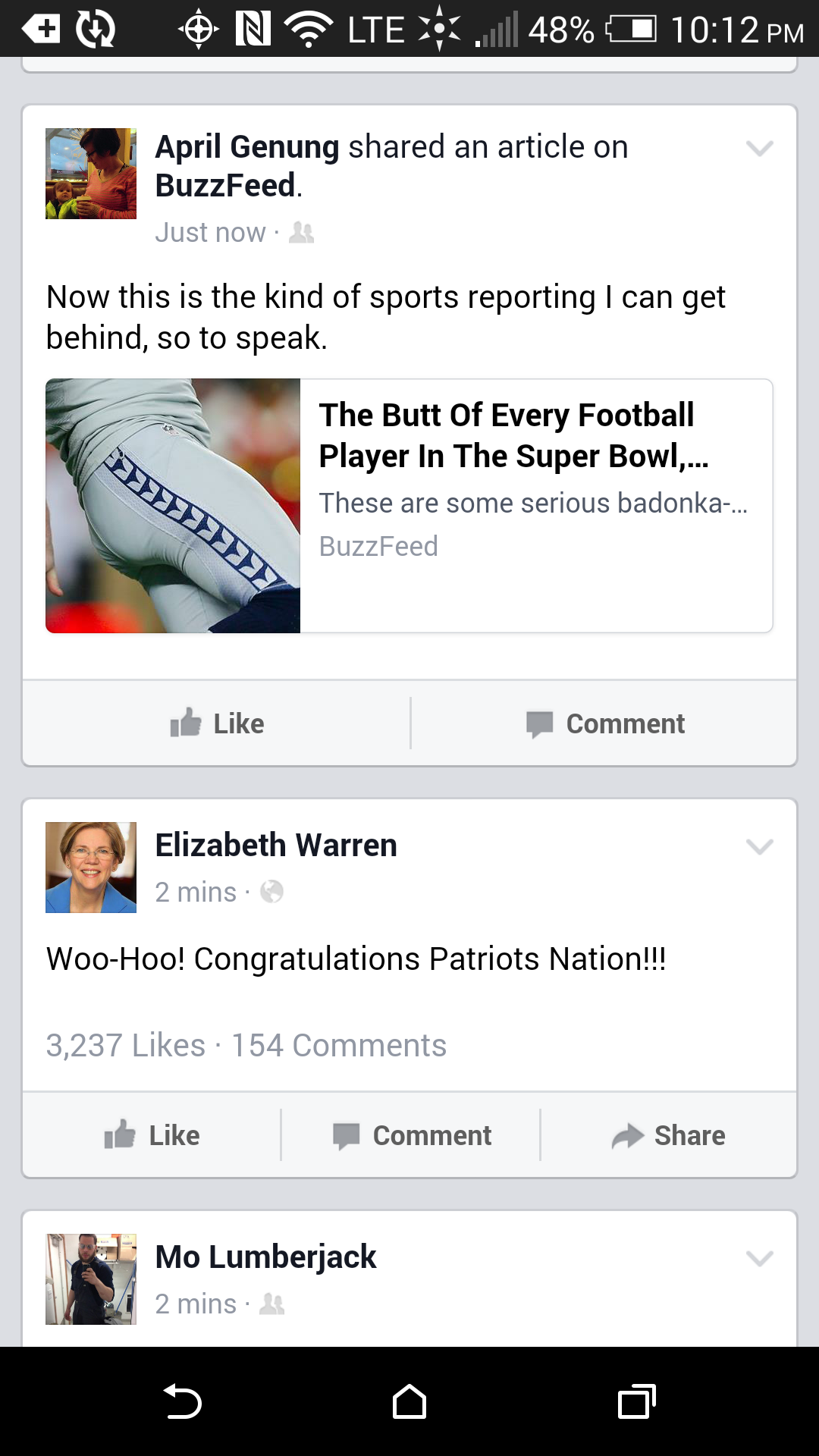Open dropdown chevron on Elizabeth Warren's post

pyautogui.click(x=759, y=846)
